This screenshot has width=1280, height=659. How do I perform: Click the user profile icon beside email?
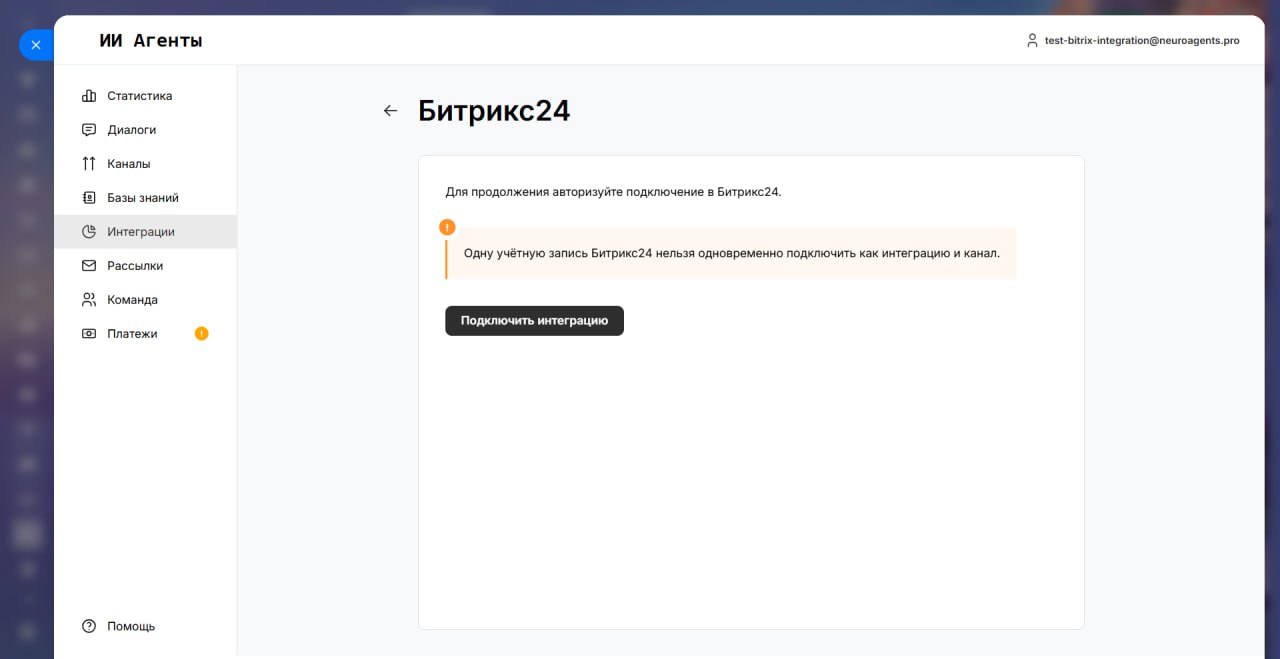click(1033, 41)
